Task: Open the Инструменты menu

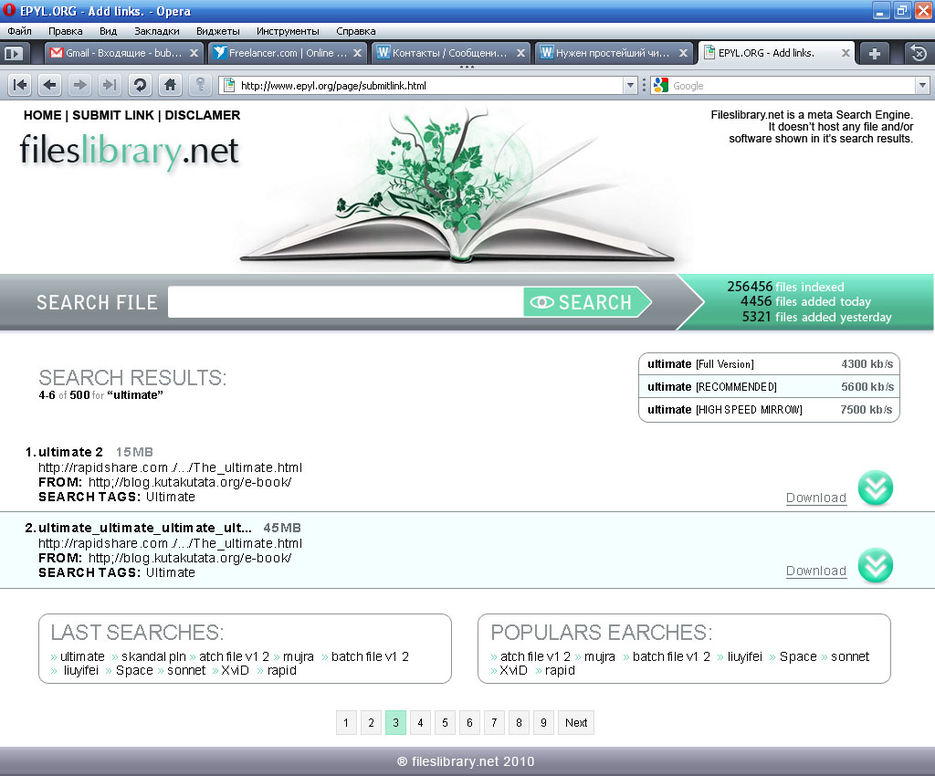Action: [x=287, y=31]
